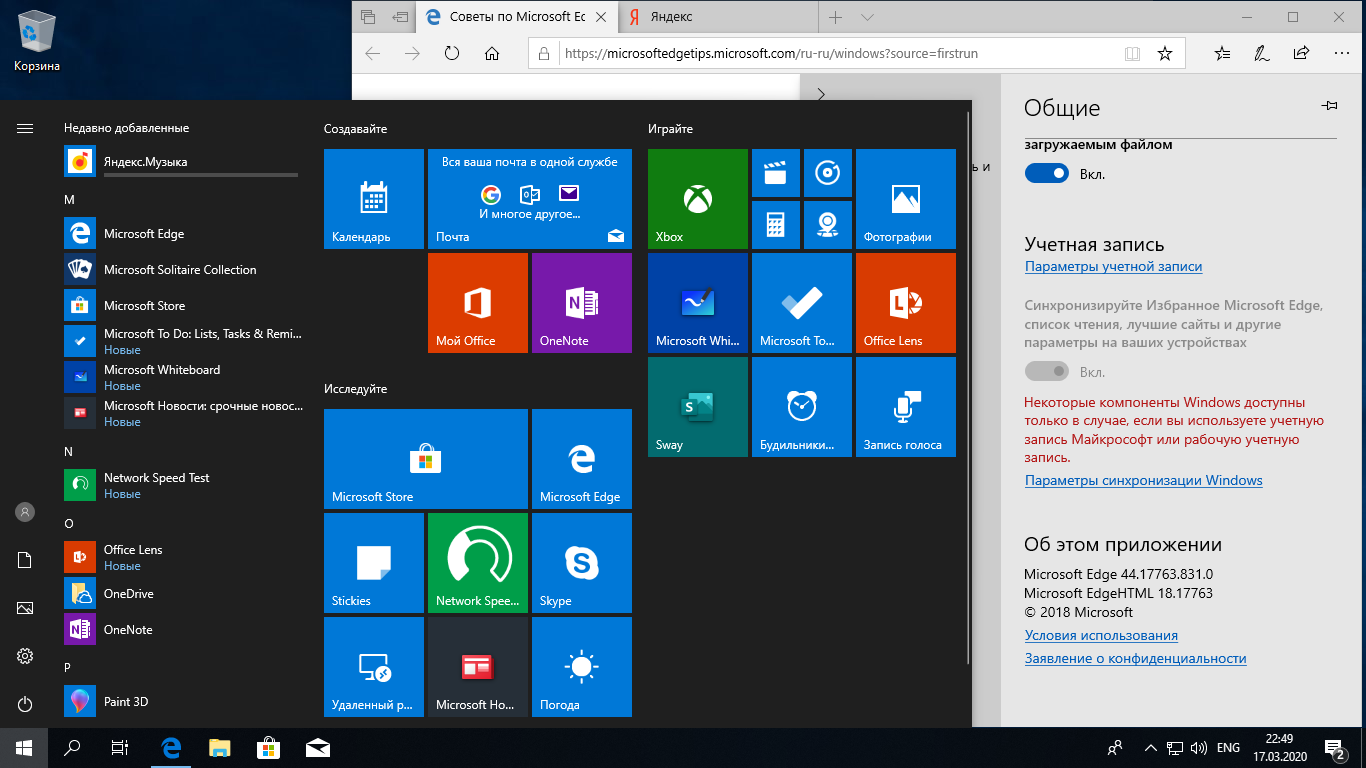Image resolution: width=1366 pixels, height=768 pixels.
Task: Open the Calendar tile
Action: click(374, 199)
